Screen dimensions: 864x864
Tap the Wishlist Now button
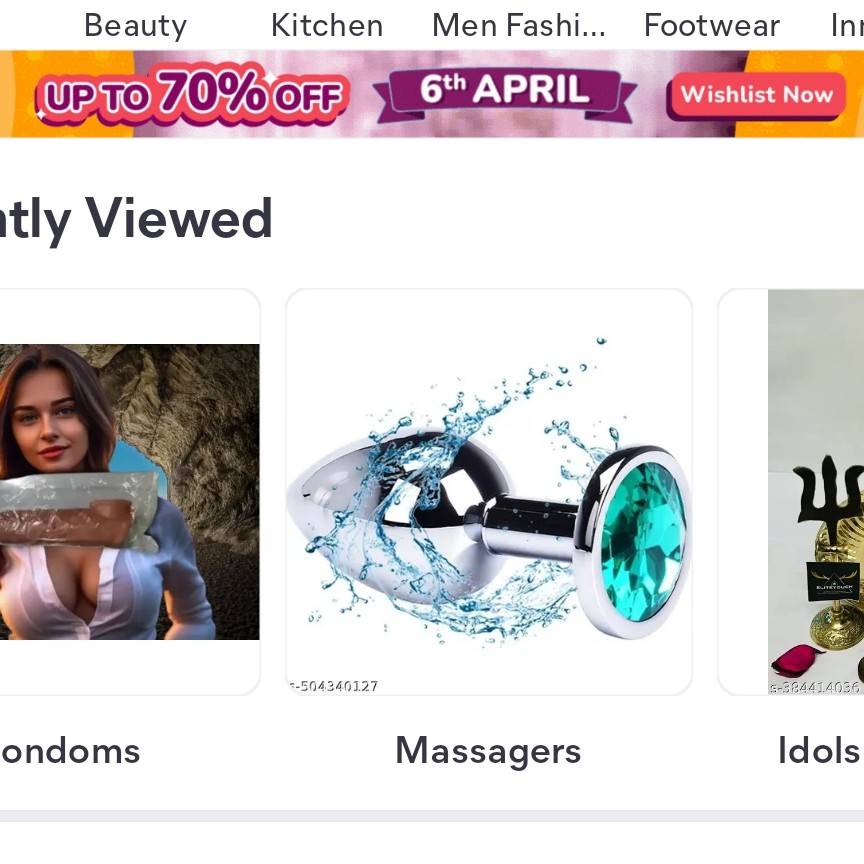point(755,95)
